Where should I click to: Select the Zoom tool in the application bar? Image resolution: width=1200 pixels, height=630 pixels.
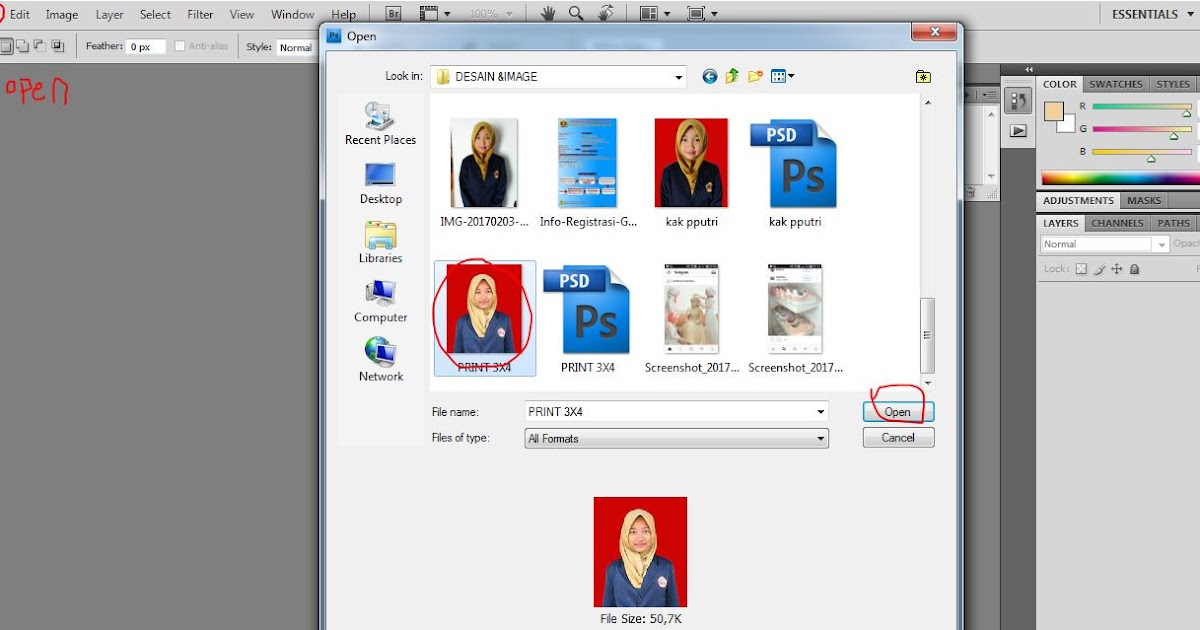click(x=576, y=12)
